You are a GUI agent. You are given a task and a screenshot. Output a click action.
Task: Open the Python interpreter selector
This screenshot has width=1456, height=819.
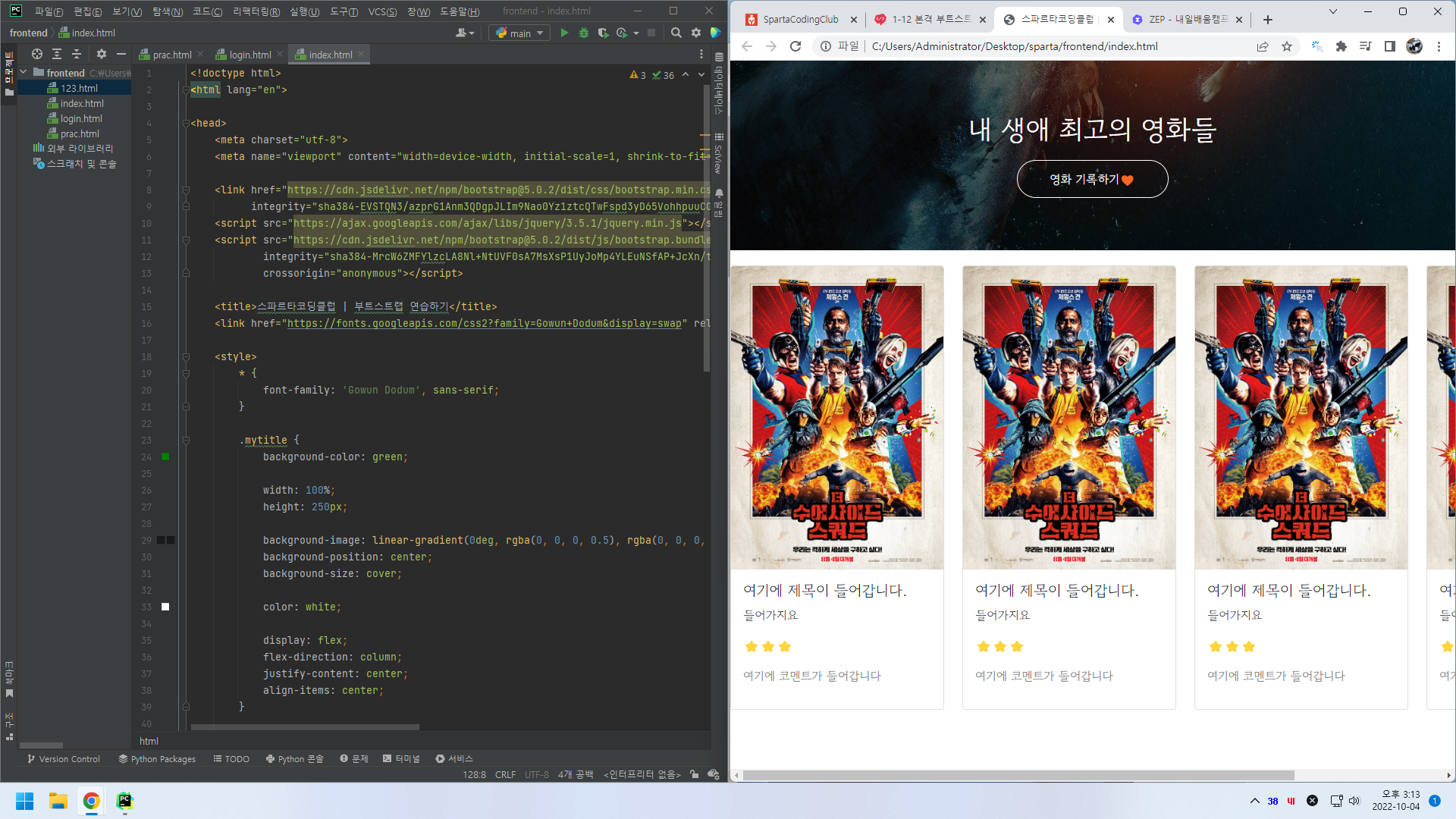point(642,774)
